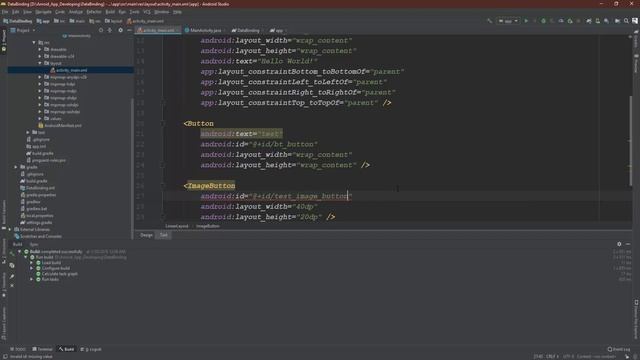Switch to MainActivity.java editor tab
Viewport: 640px width, 360px height.
pos(205,30)
